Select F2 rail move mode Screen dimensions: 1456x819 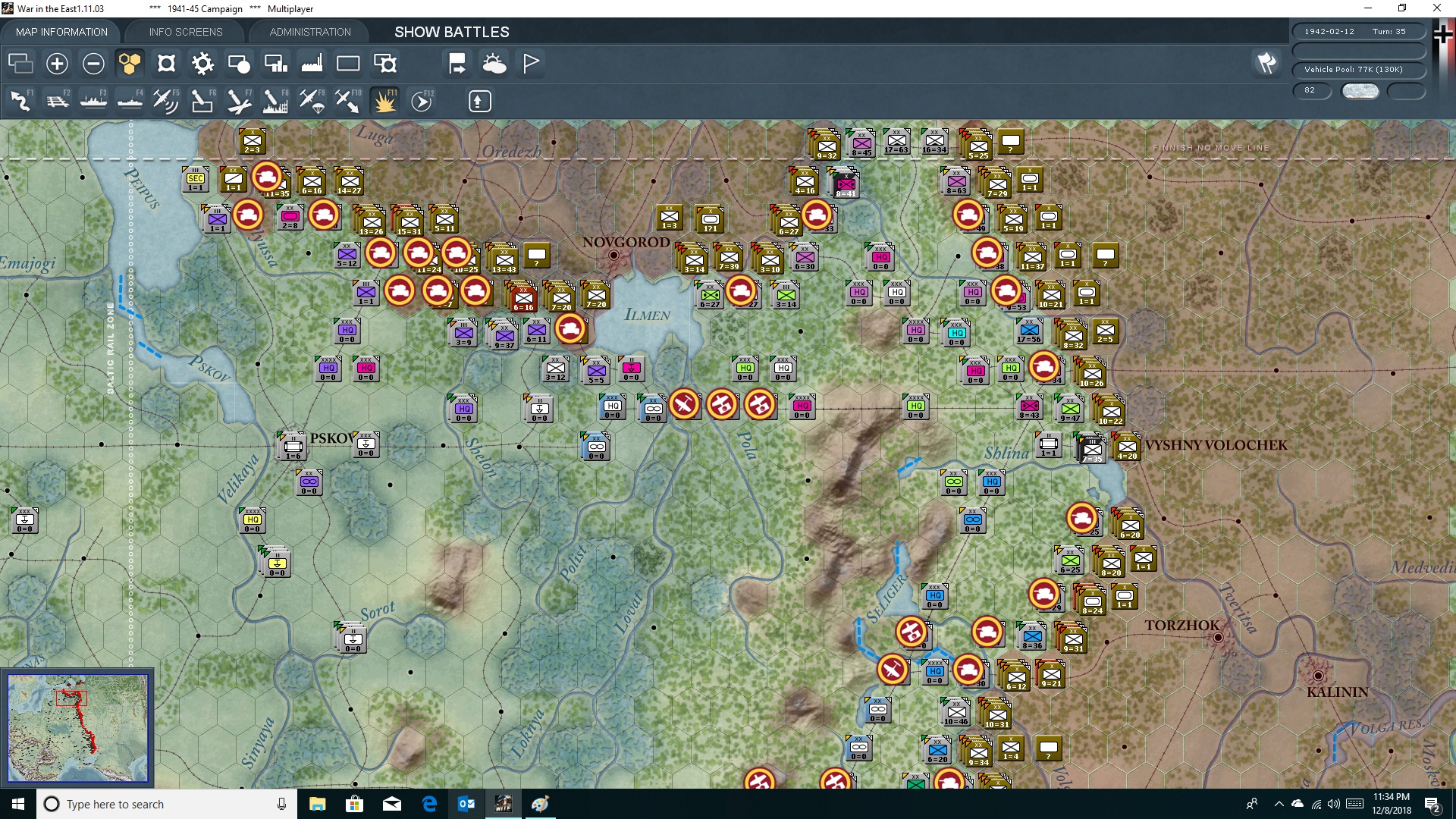pos(57,101)
